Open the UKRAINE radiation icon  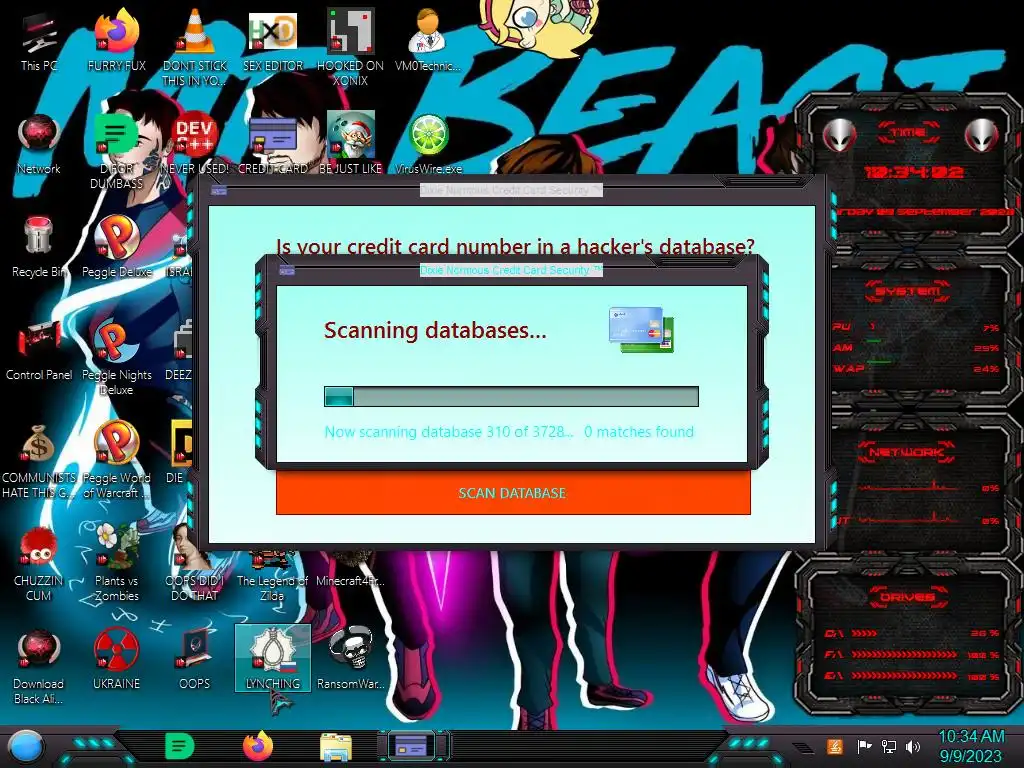116,659
